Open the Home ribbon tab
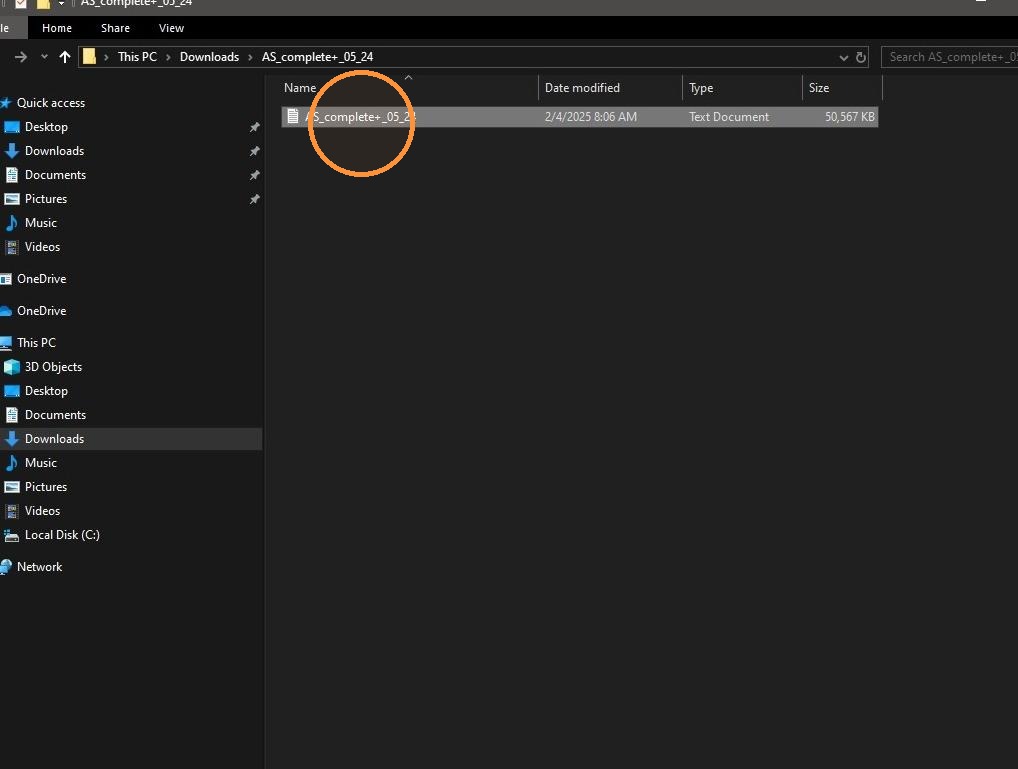Viewport: 1018px width, 769px height. 56,28
